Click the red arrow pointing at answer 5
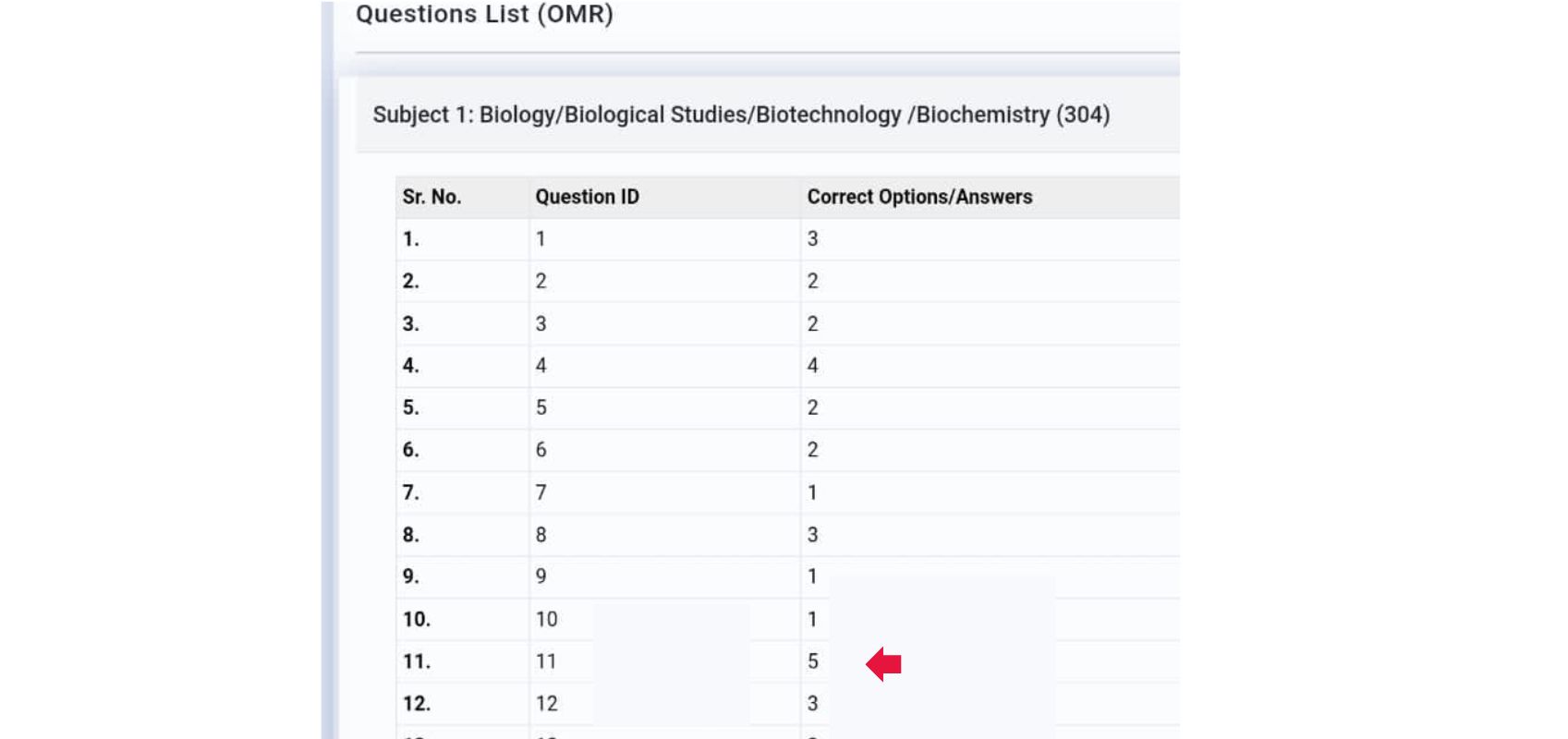Screen dimensions: 1568x739 coord(884,663)
